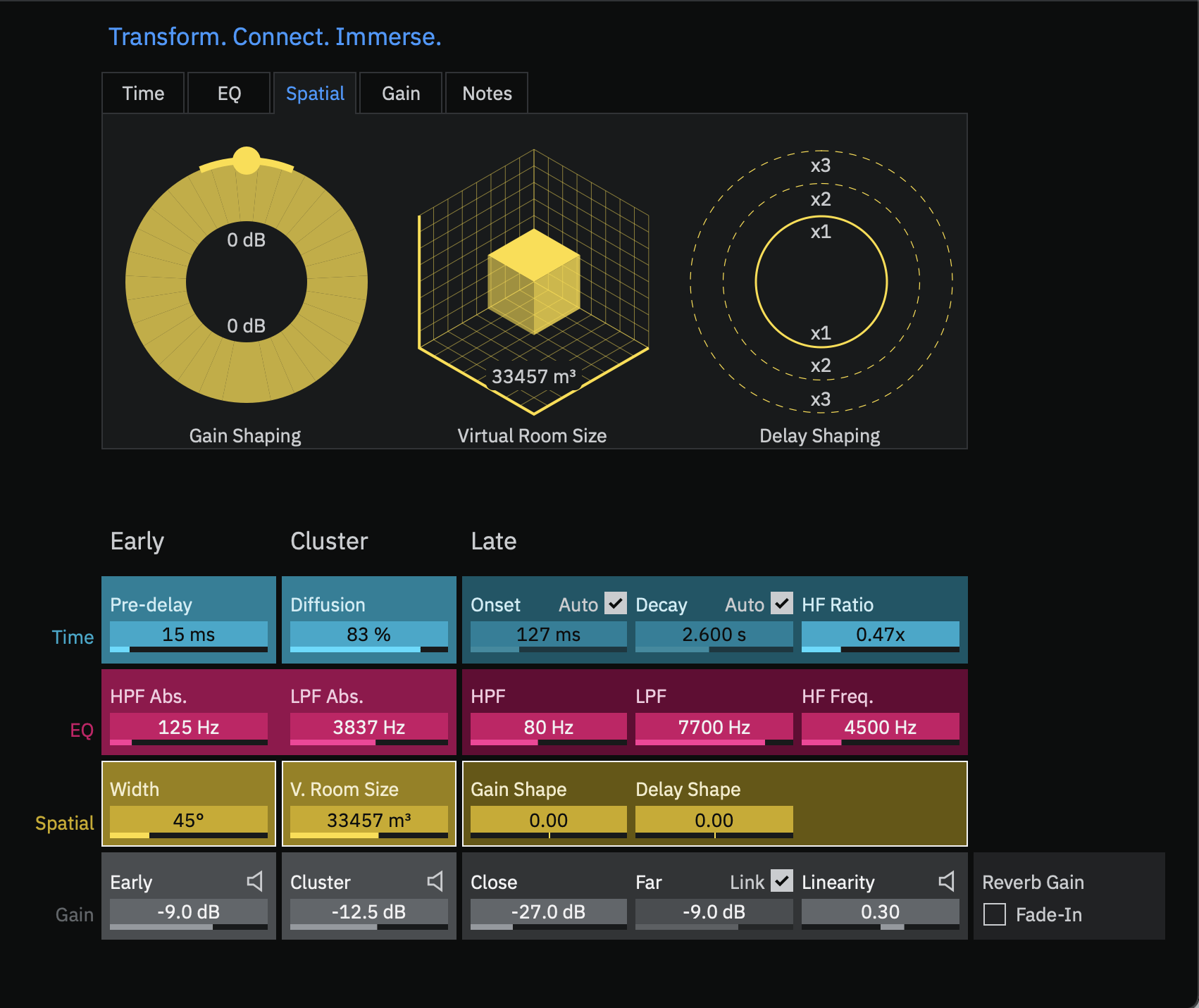Viewport: 1199px width, 1008px height.
Task: Click the V. Room Size 33457 m³ slider
Action: click(369, 821)
